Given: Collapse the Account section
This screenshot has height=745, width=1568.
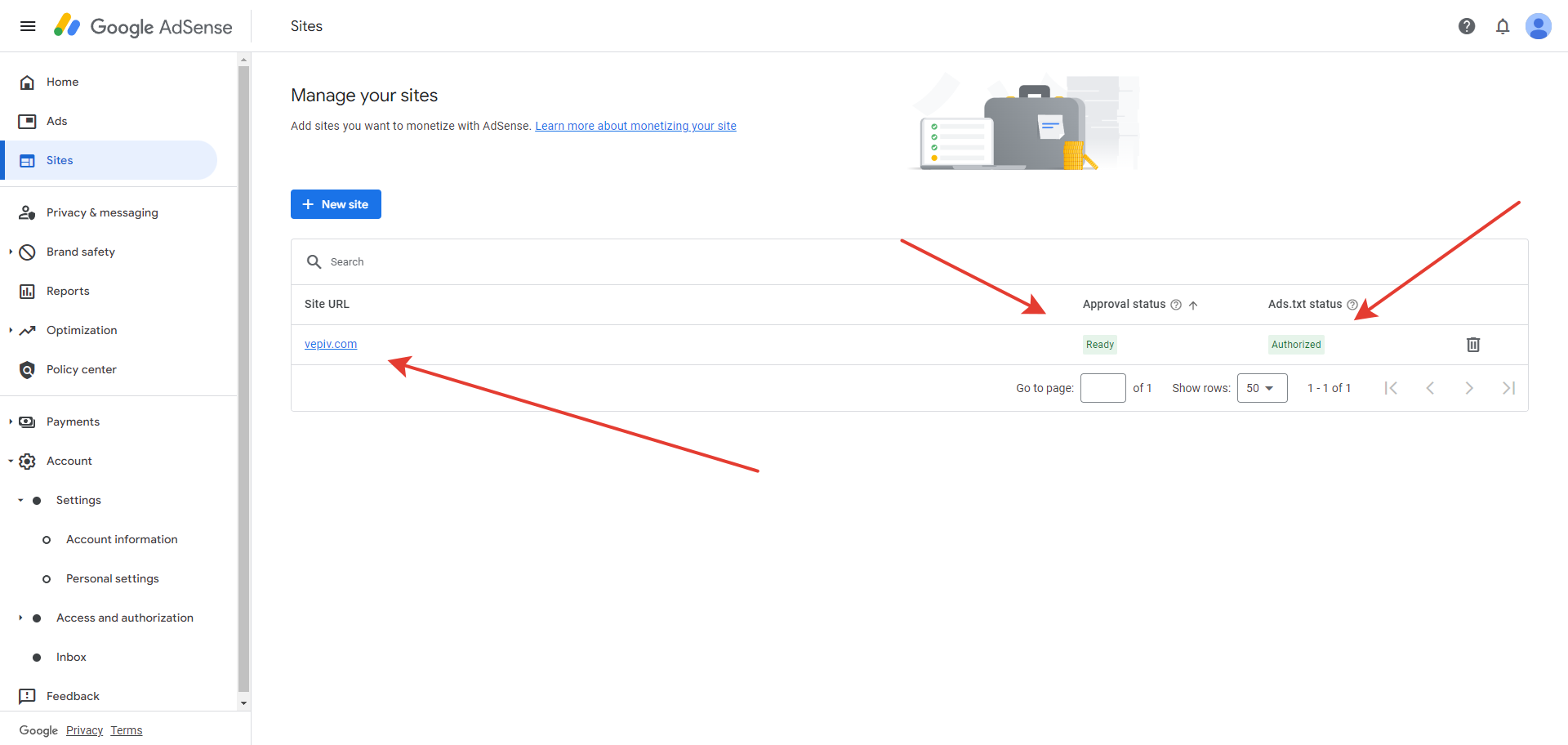Looking at the screenshot, I should (x=11, y=461).
